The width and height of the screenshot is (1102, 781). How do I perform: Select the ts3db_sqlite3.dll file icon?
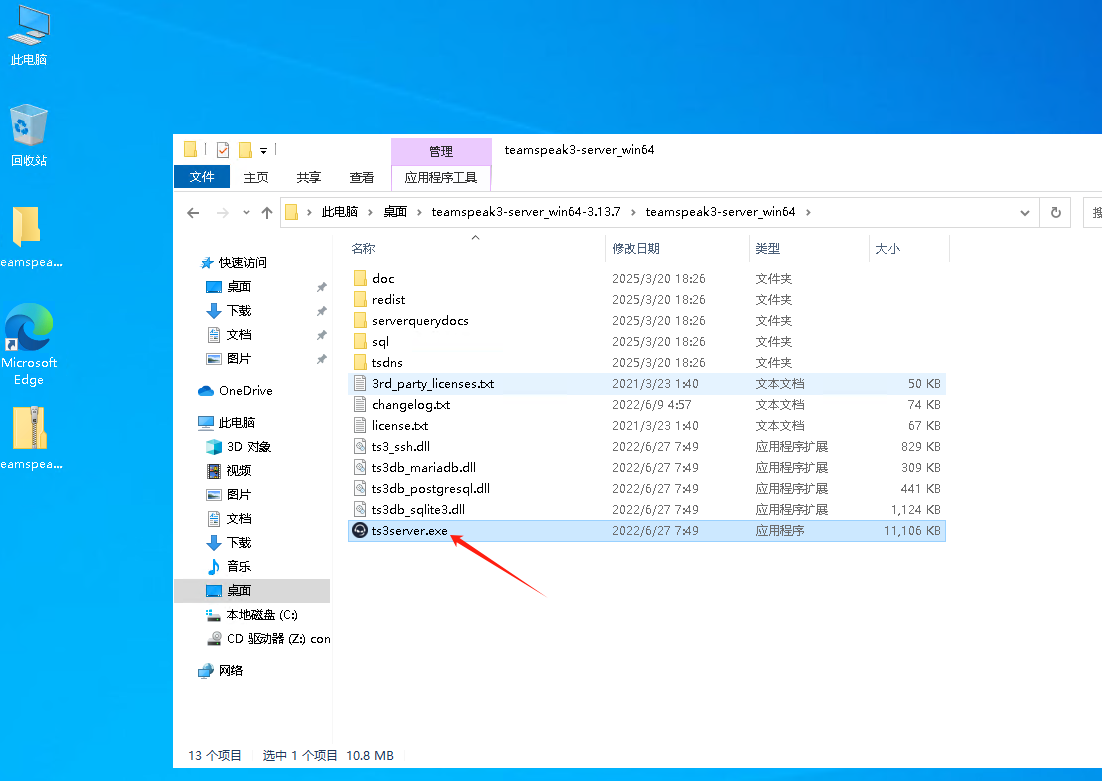(360, 510)
